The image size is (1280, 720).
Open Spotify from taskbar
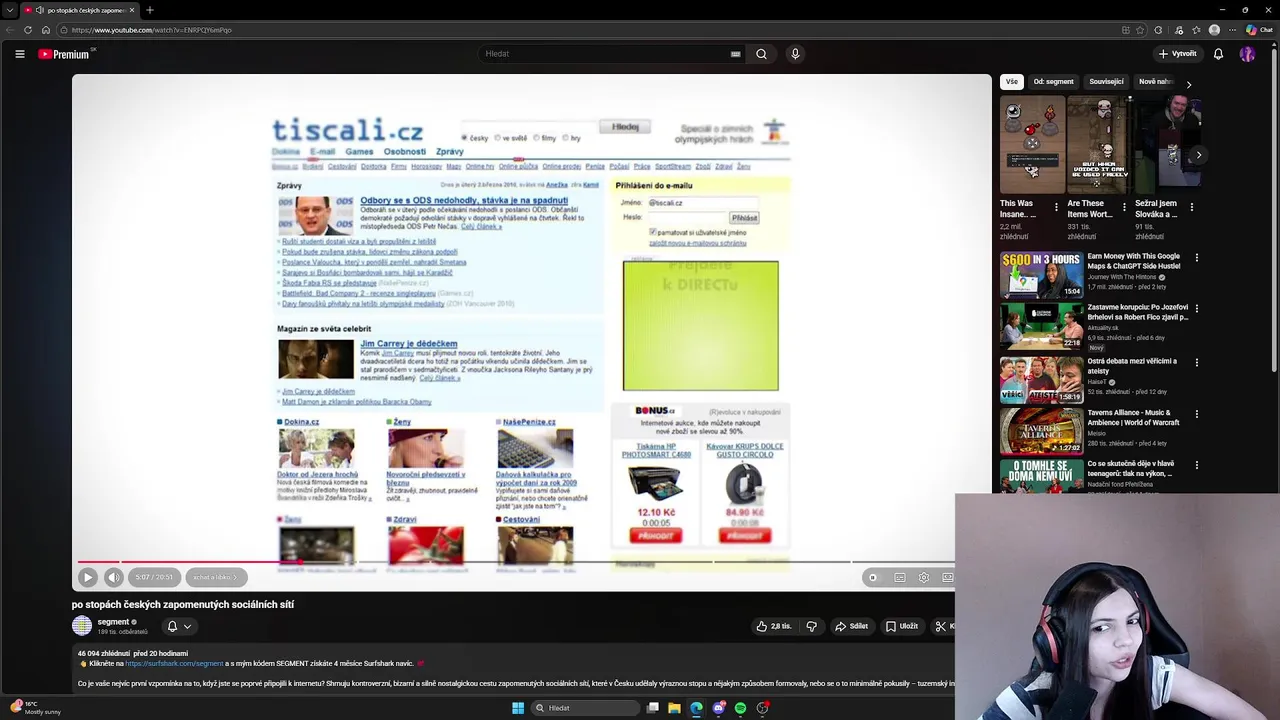[740, 708]
